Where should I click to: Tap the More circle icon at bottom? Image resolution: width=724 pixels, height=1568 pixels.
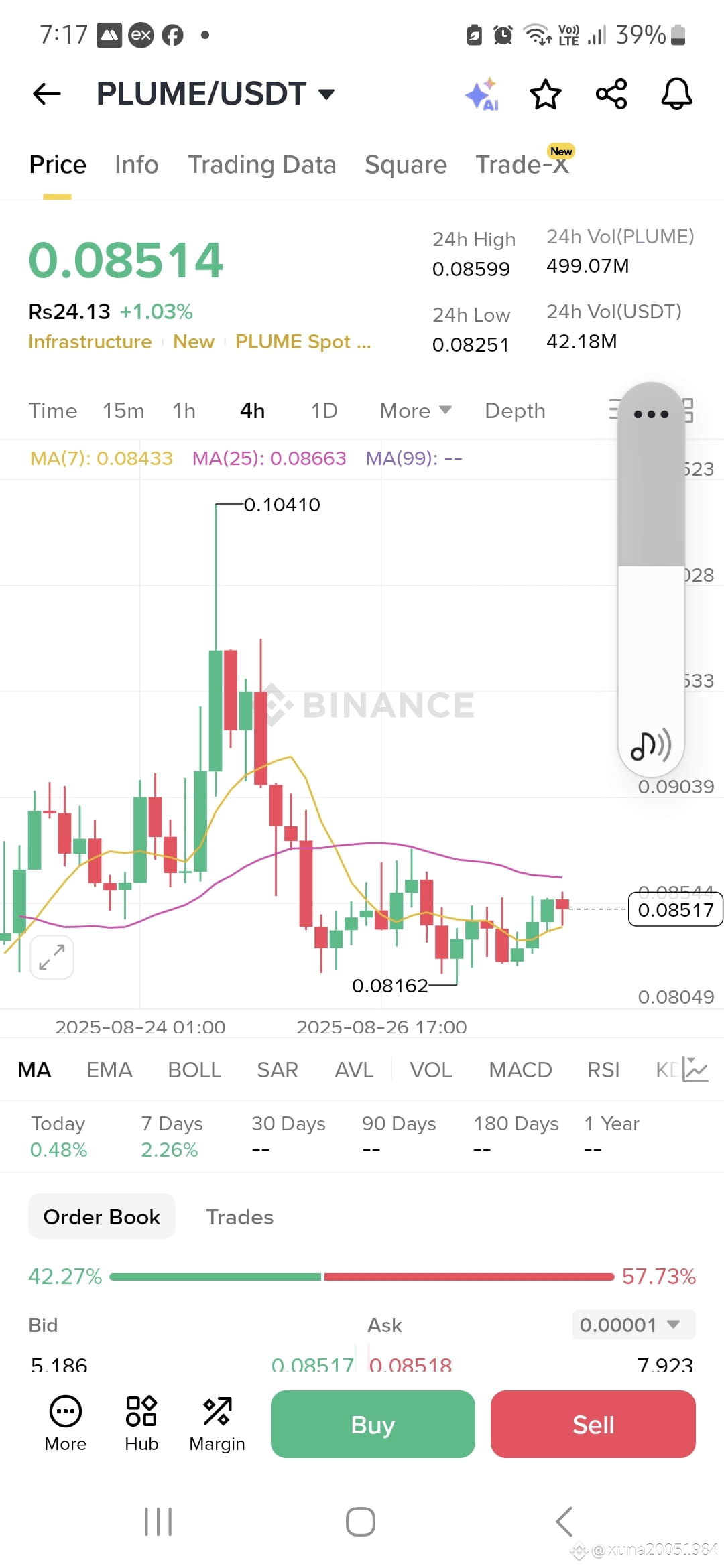(x=66, y=1423)
